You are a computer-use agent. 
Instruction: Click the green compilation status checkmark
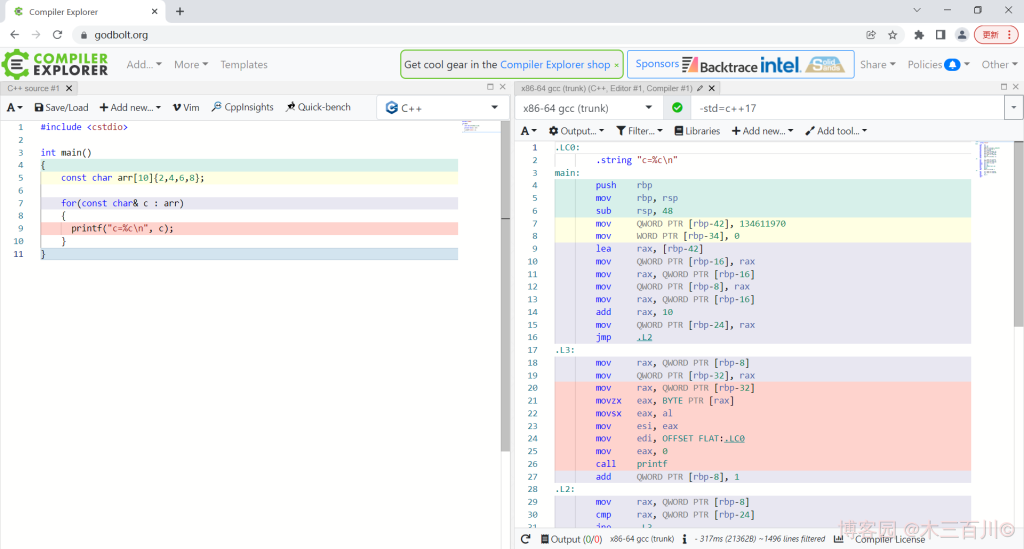click(x=677, y=108)
